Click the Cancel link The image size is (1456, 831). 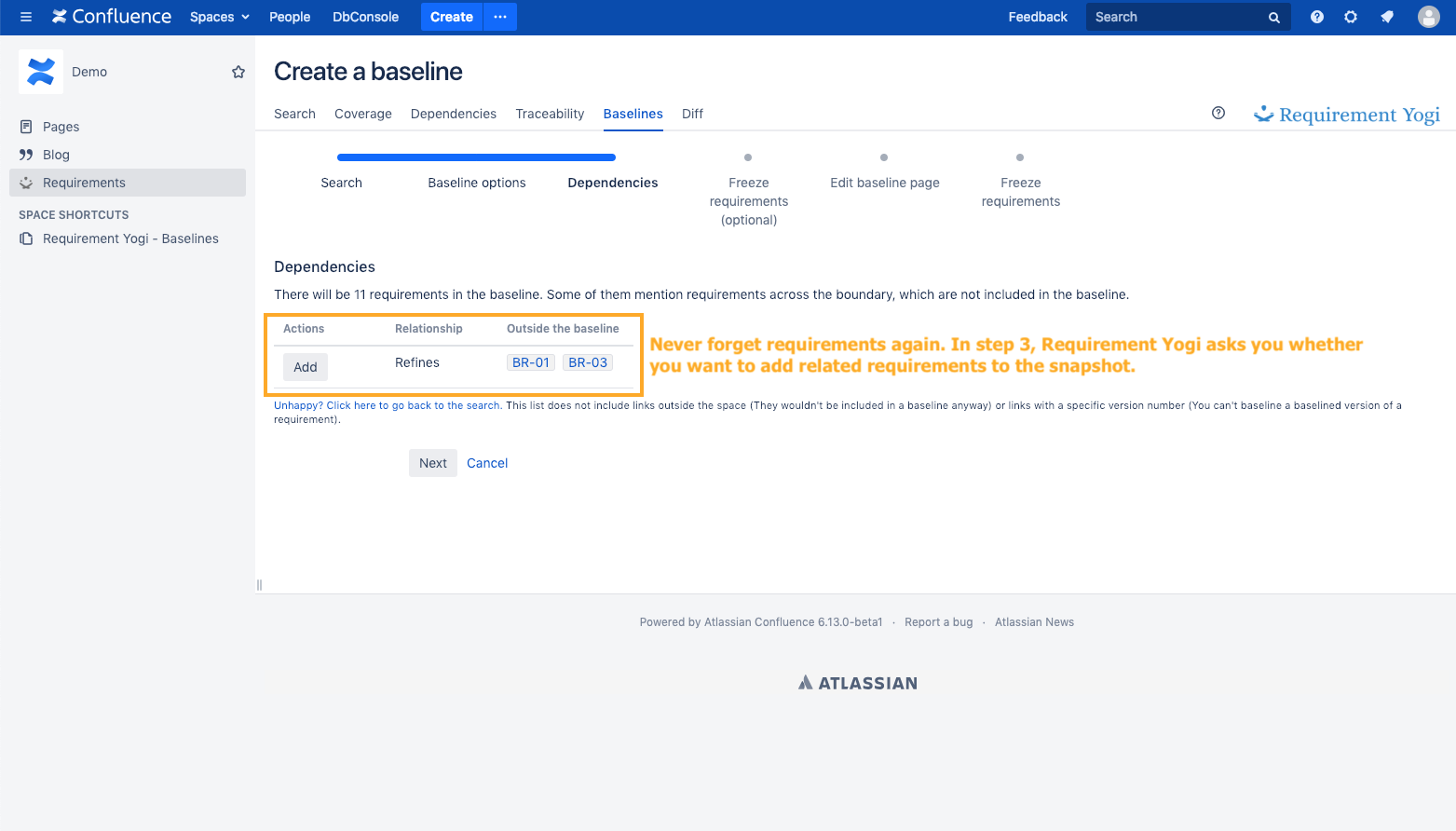[487, 463]
